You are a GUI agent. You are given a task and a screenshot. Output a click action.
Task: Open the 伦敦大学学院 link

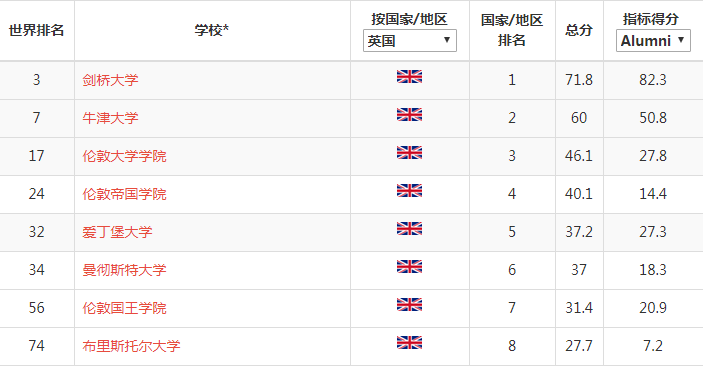124,156
